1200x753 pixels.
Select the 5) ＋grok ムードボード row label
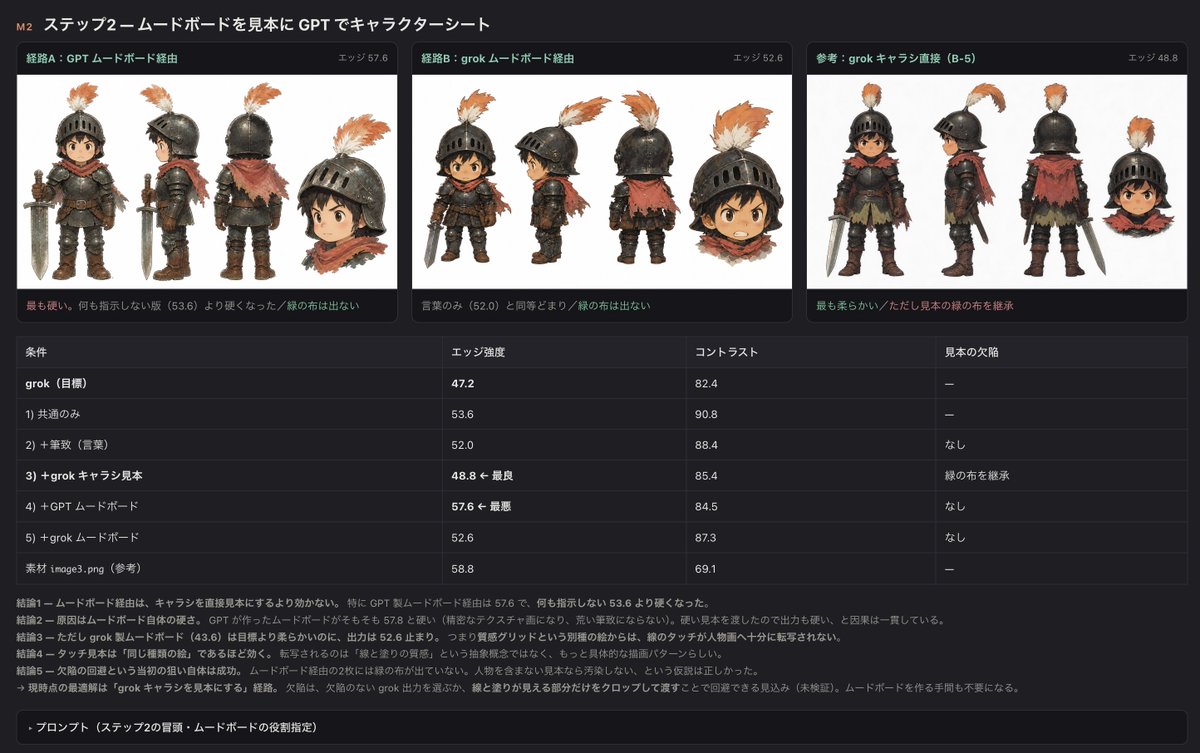[x=82, y=538]
